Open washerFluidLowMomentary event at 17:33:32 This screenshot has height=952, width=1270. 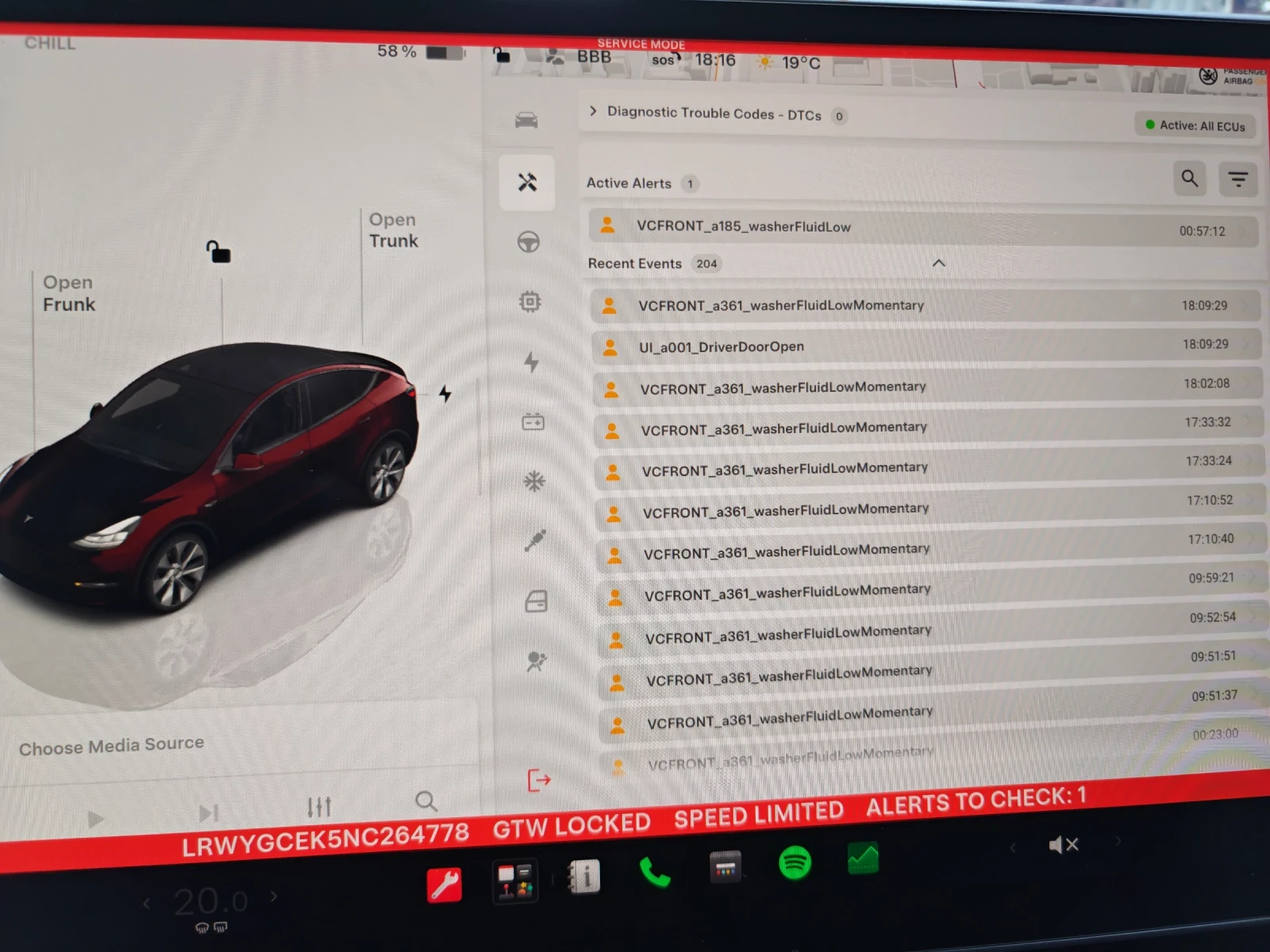pos(928,427)
